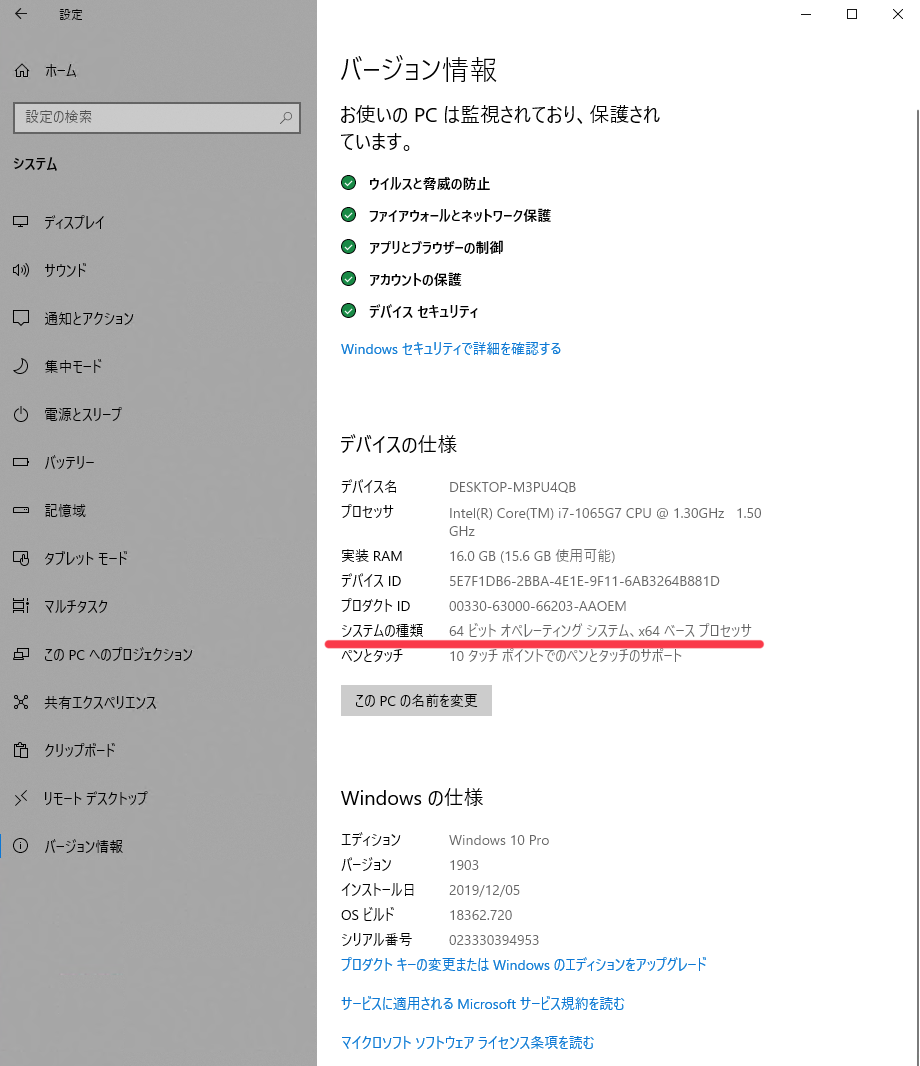Image resolution: width=920 pixels, height=1066 pixels.
Task: Open 通知とアクション settings page
Action: pyautogui.click(x=88, y=319)
